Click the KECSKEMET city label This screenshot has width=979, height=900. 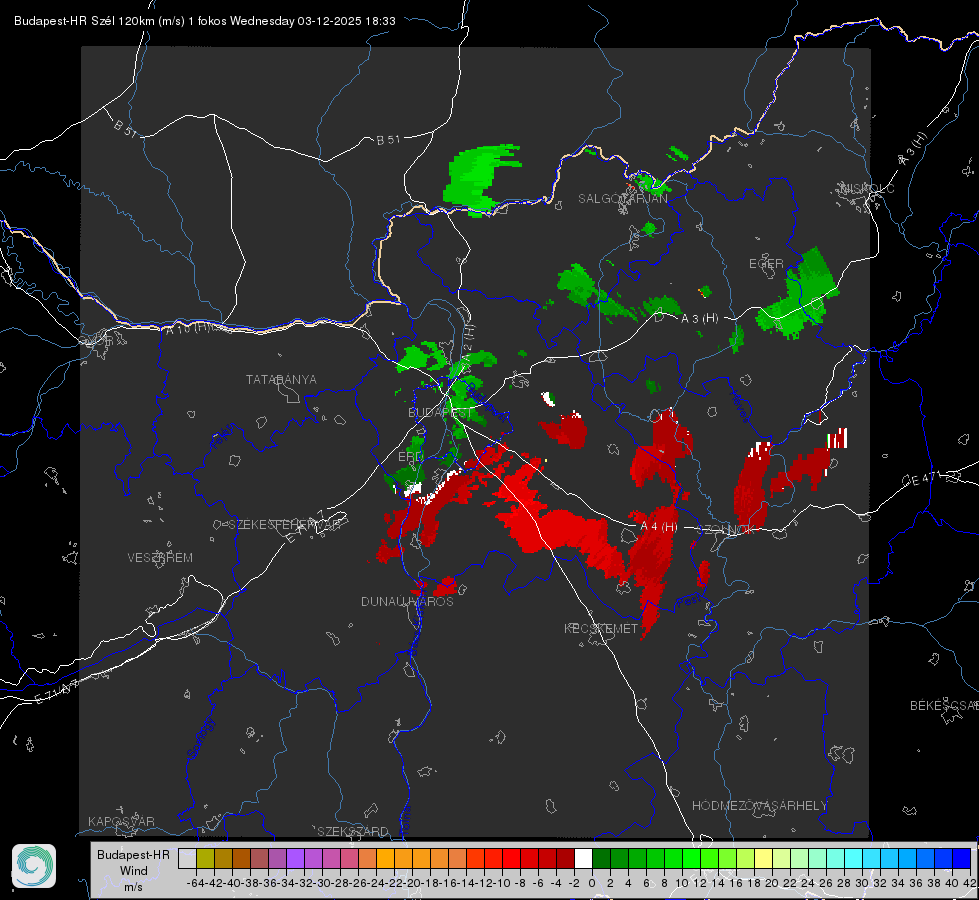[601, 628]
